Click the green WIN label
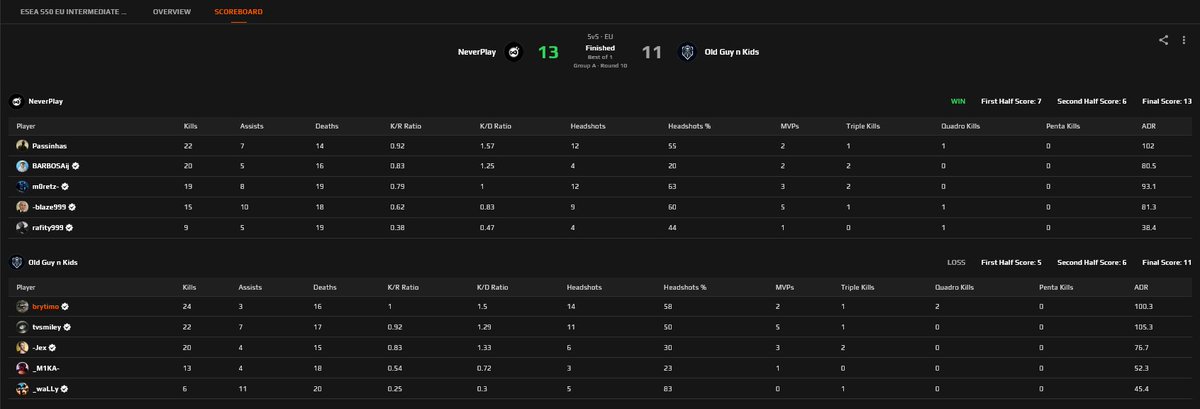Image resolution: width=1200 pixels, height=409 pixels. 958,102
